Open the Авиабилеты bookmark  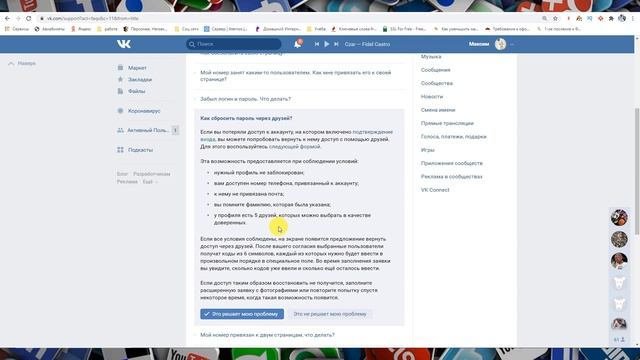click(50, 29)
